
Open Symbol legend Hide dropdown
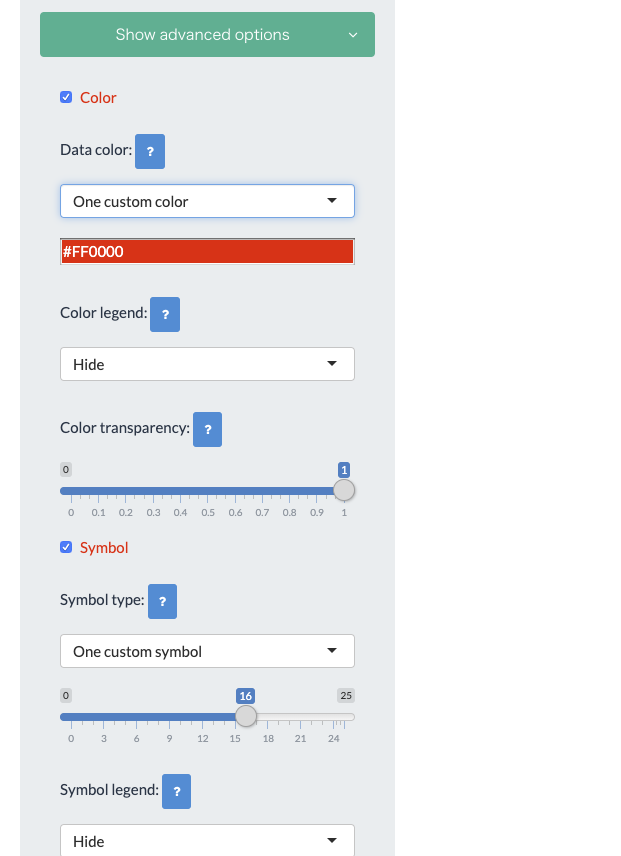pos(207,841)
